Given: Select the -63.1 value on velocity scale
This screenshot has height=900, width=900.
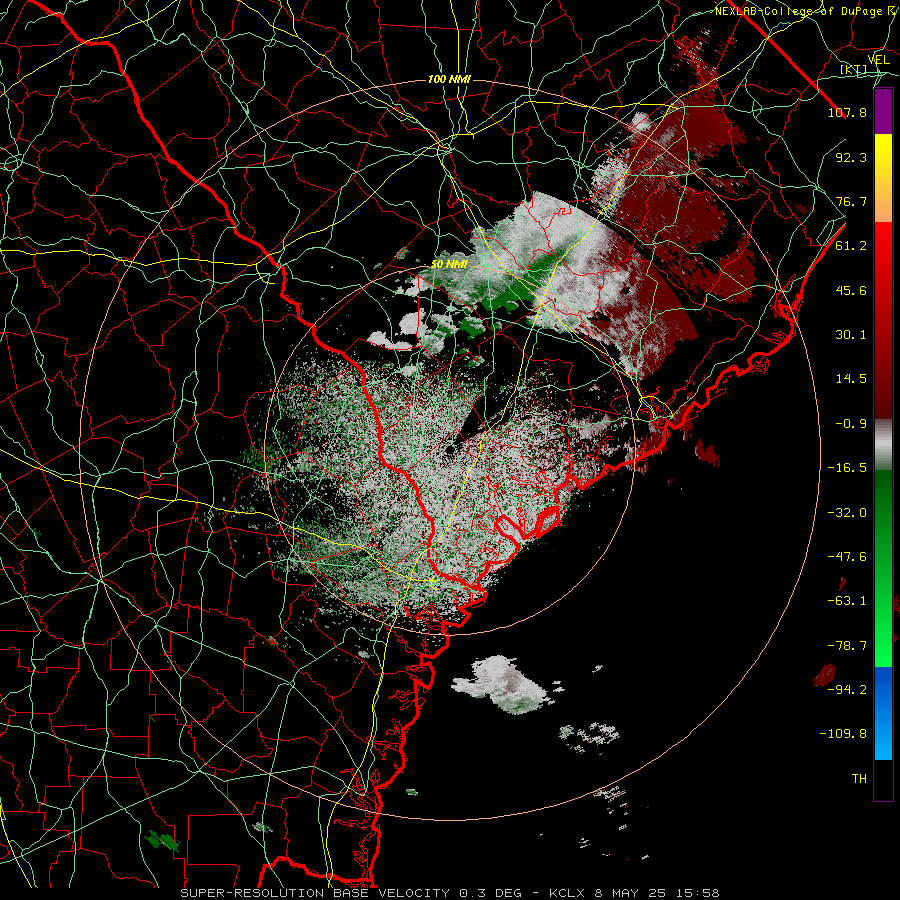Looking at the screenshot, I should coord(847,601).
